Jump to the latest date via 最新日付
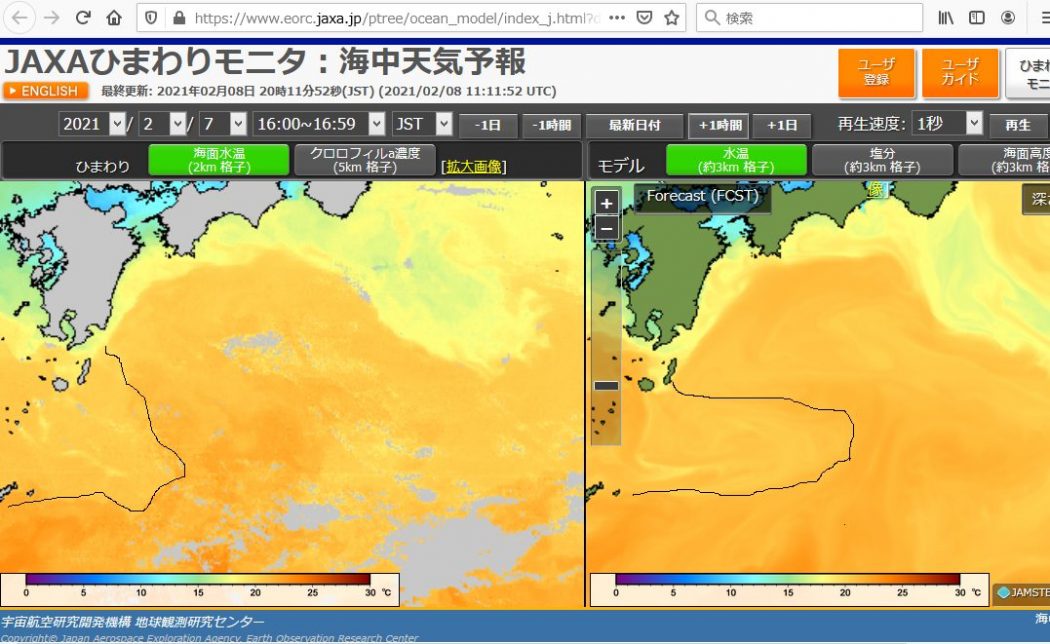Viewport: 1050px width, 644px height. [634, 125]
